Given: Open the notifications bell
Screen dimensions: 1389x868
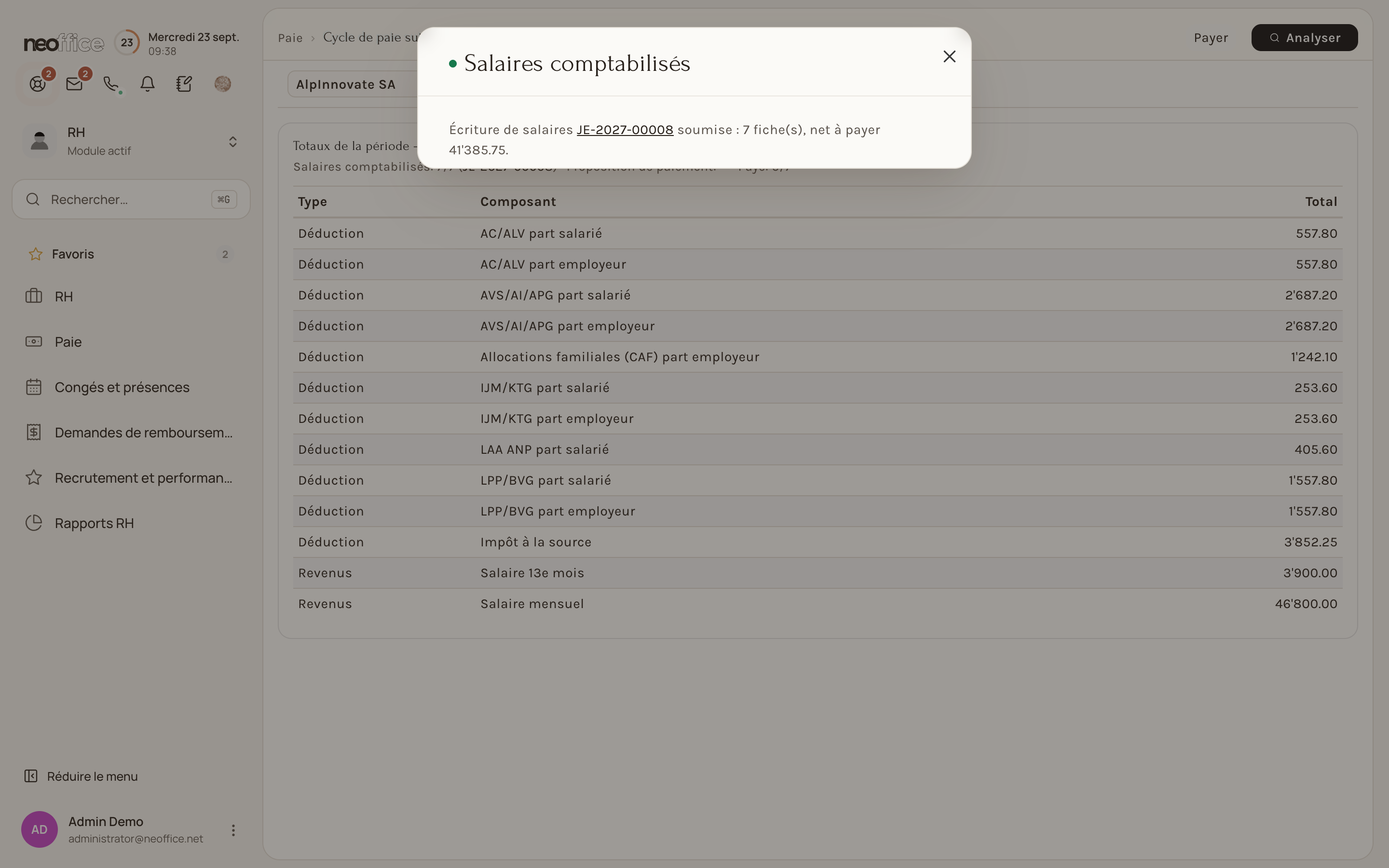Looking at the screenshot, I should pos(148,84).
